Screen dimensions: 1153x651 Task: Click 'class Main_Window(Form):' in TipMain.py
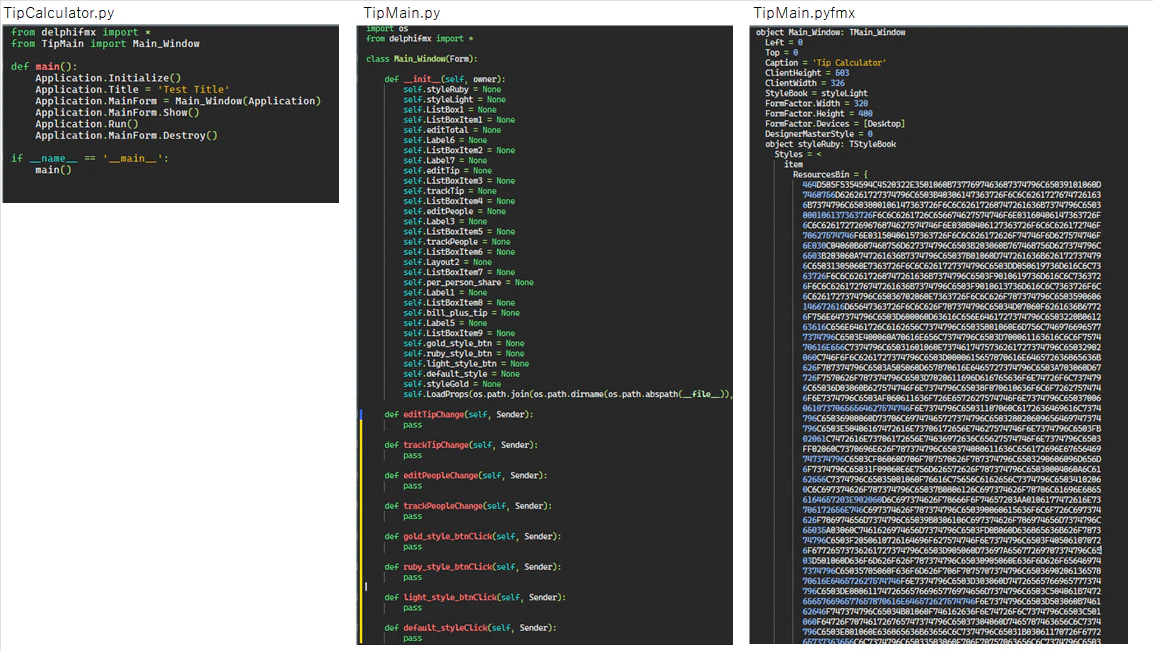[421, 59]
